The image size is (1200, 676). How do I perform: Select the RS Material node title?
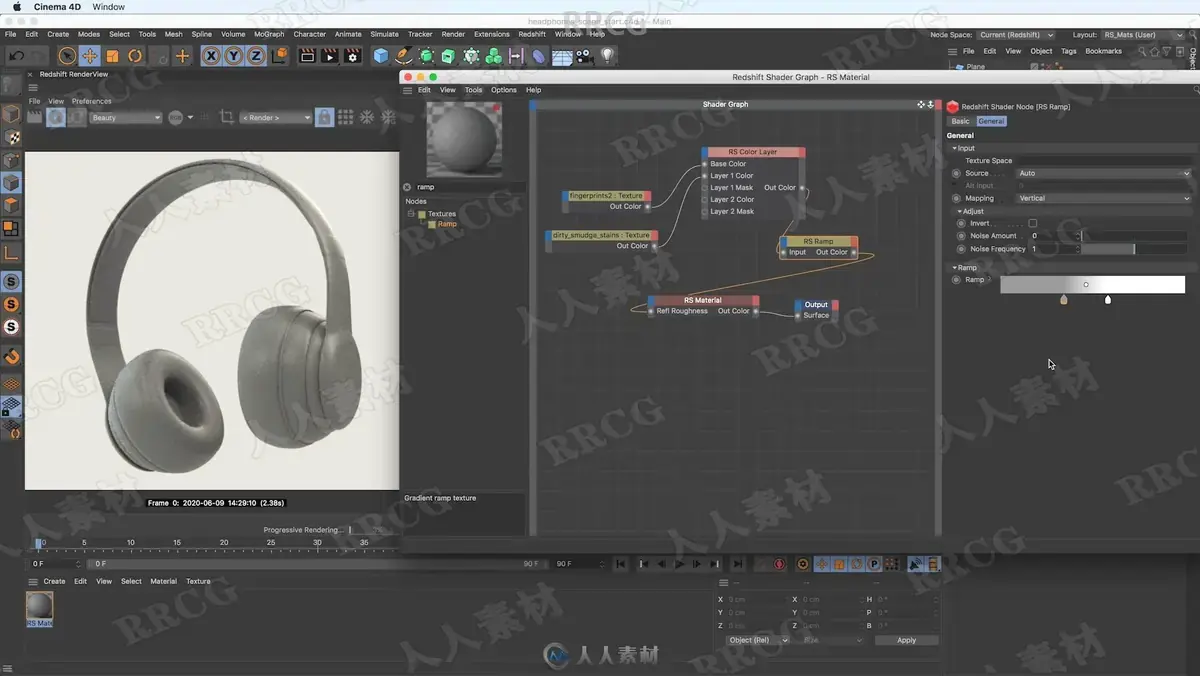(703, 300)
